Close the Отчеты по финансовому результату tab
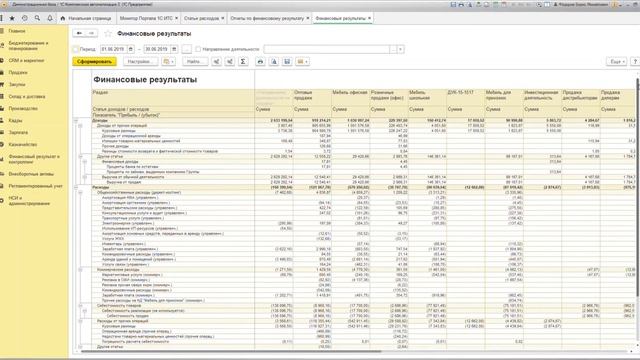Viewport: 640px width, 360px height. pos(308,18)
